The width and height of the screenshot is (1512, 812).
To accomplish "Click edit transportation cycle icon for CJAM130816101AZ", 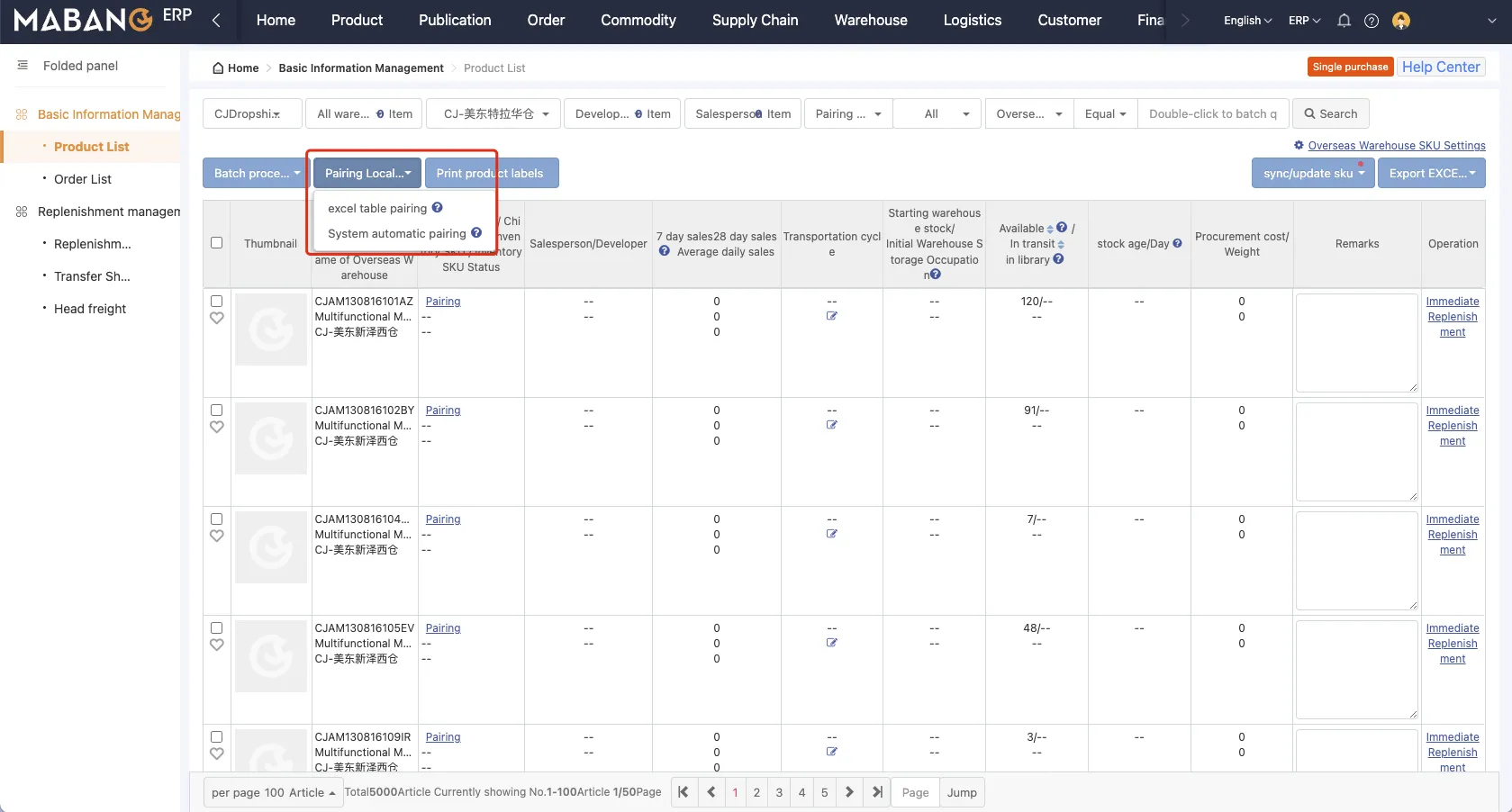I will [832, 316].
